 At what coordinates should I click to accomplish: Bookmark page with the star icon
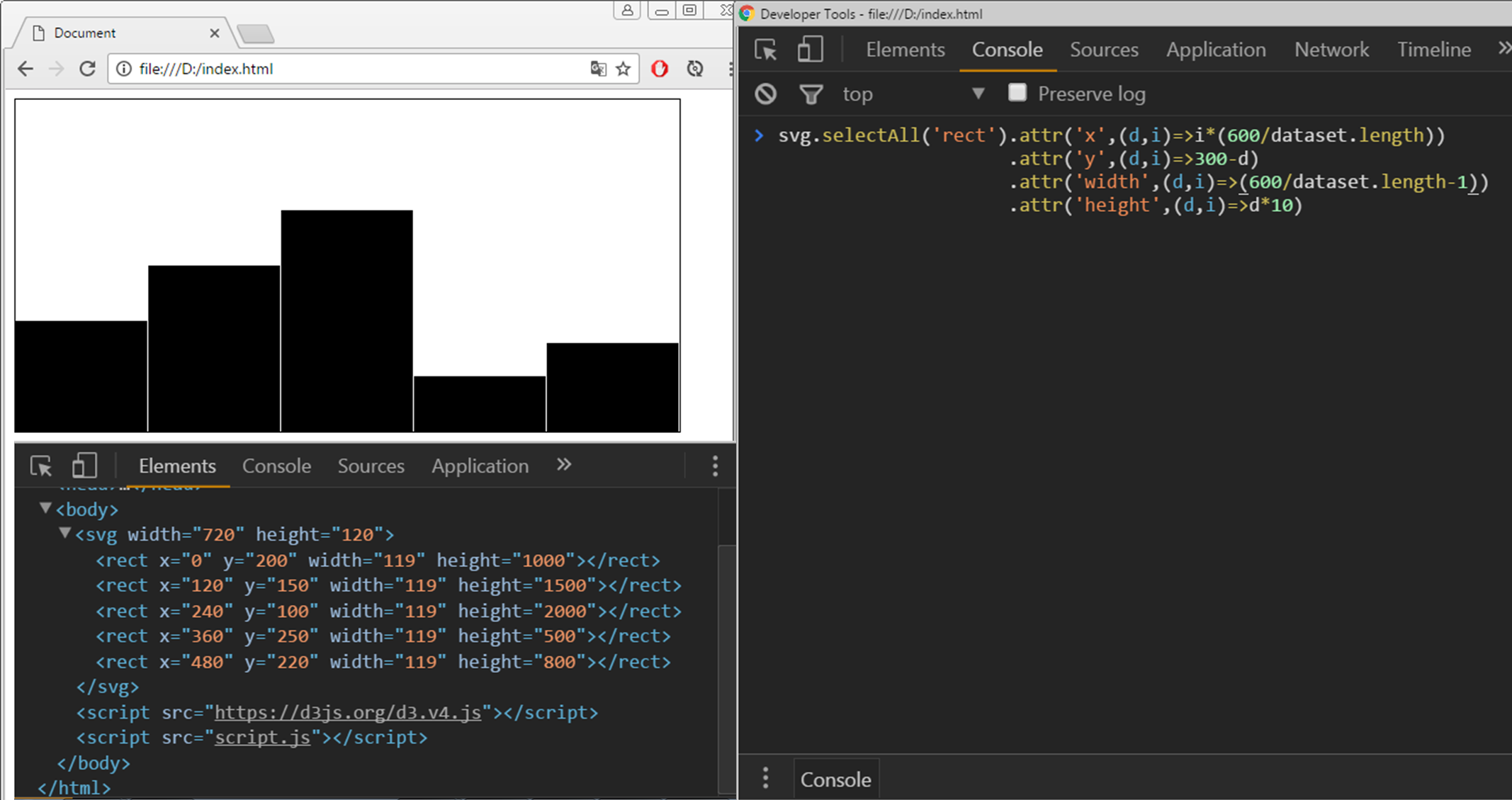click(x=623, y=69)
